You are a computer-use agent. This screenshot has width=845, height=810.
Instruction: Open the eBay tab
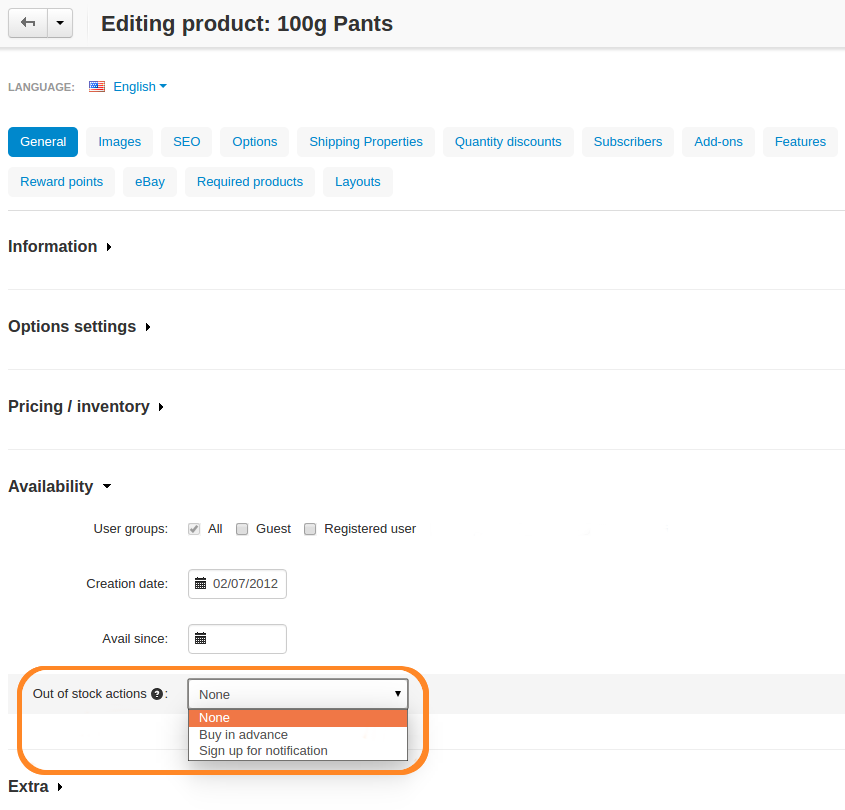(150, 182)
